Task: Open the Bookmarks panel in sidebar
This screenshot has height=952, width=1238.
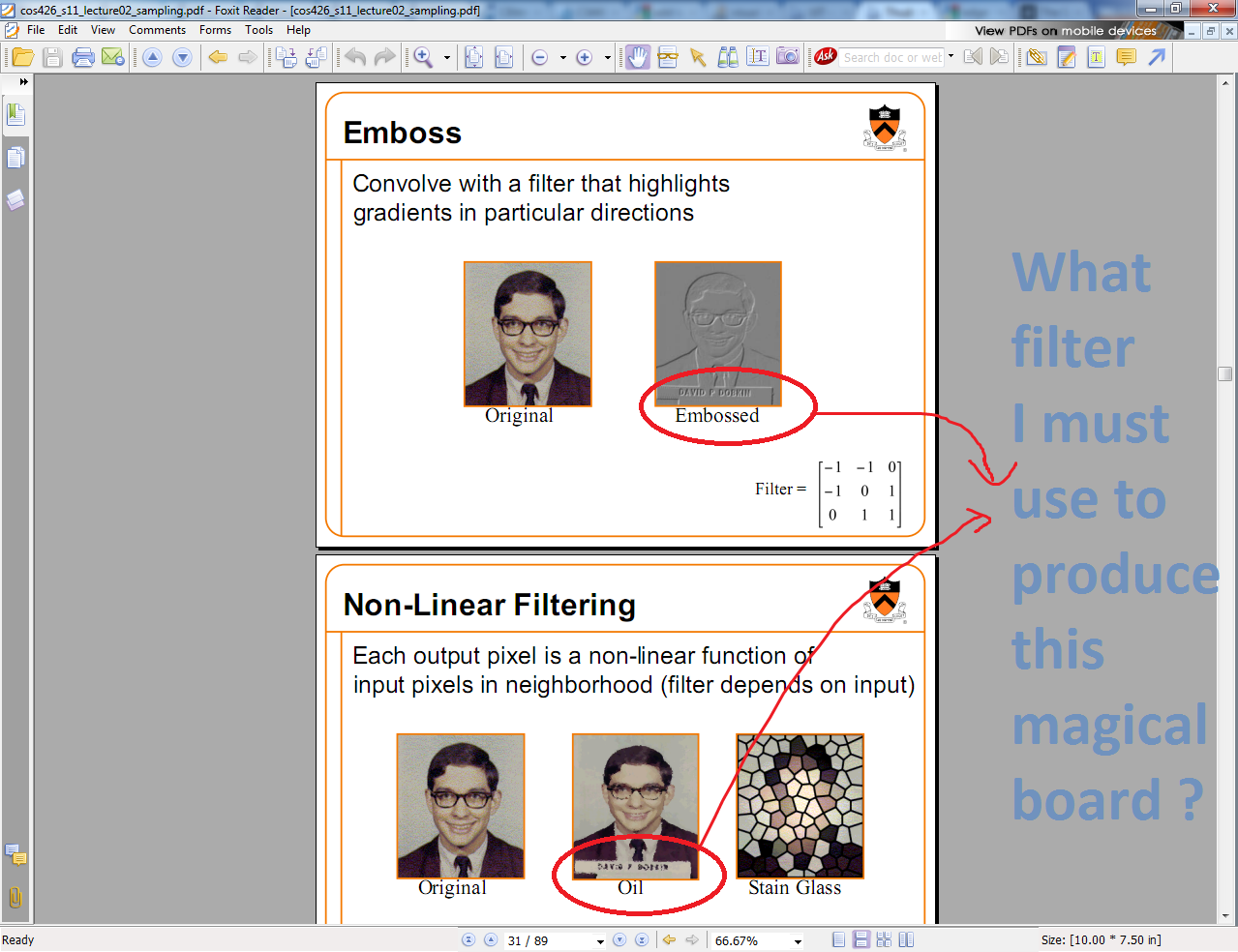Action: click(15, 115)
